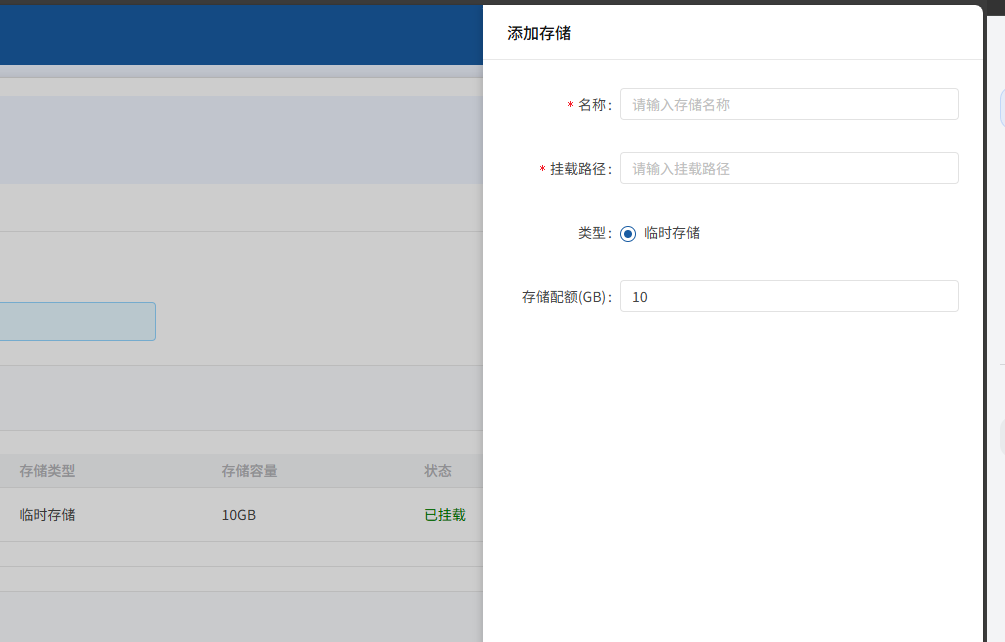Click the green 已挂载 status text
1005x642 pixels.
point(445,515)
